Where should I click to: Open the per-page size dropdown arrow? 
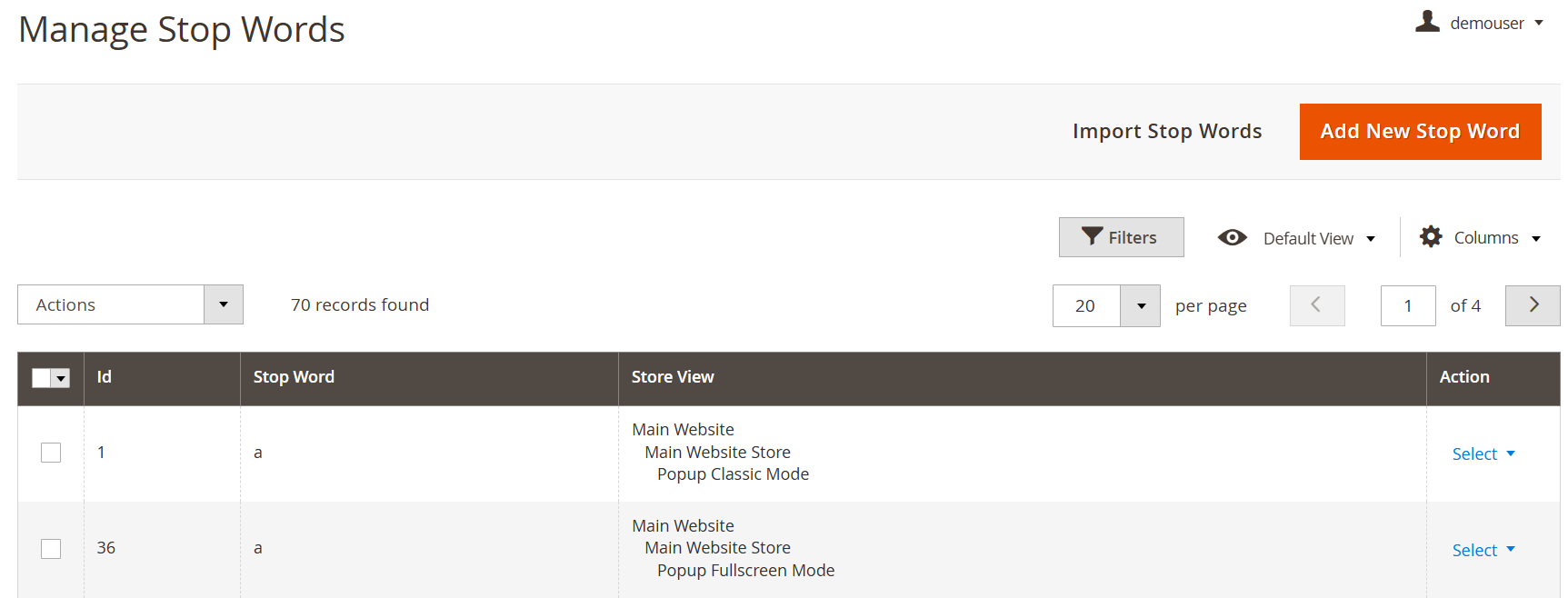click(x=1141, y=305)
